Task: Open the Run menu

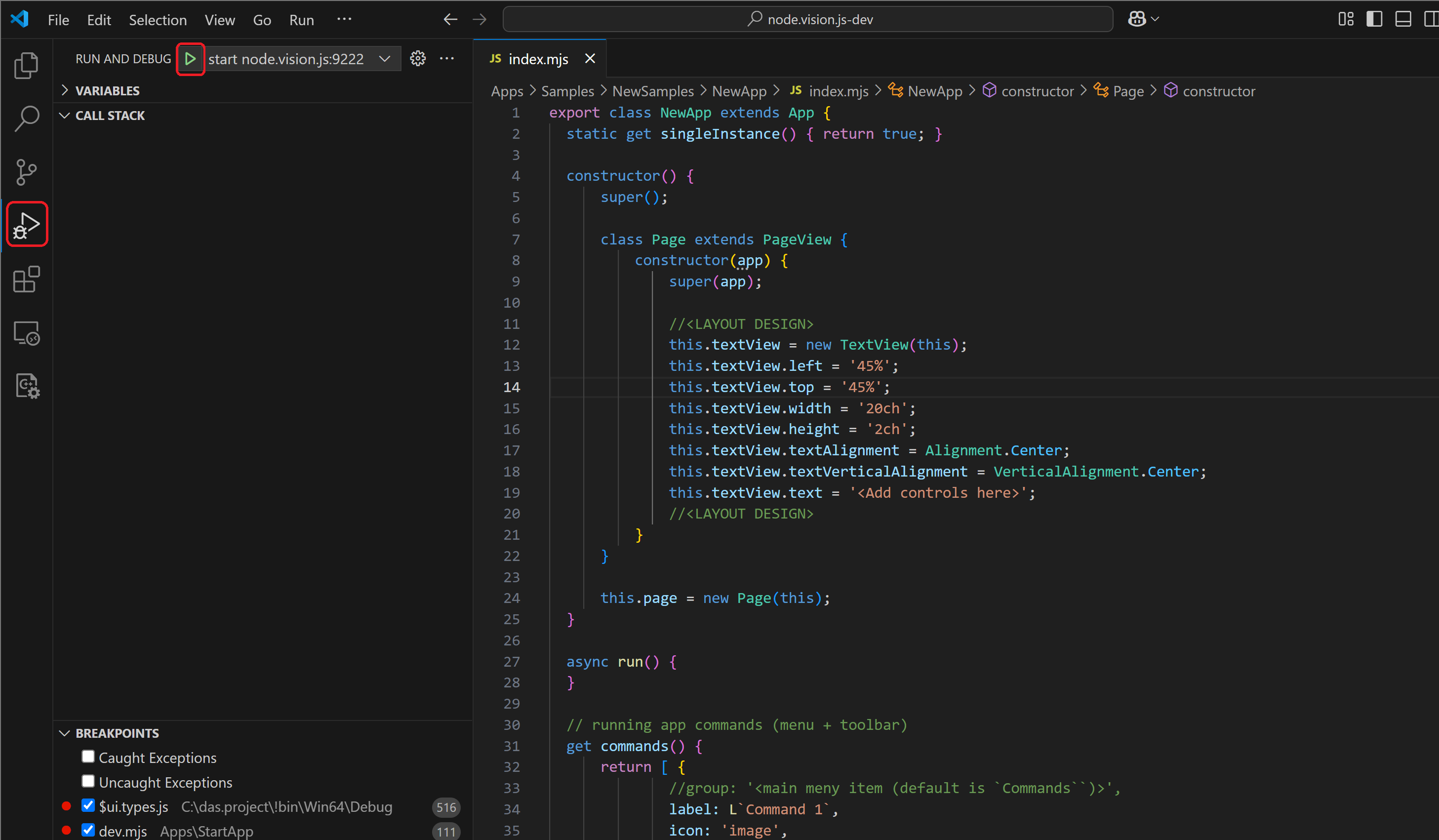Action: click(x=302, y=19)
